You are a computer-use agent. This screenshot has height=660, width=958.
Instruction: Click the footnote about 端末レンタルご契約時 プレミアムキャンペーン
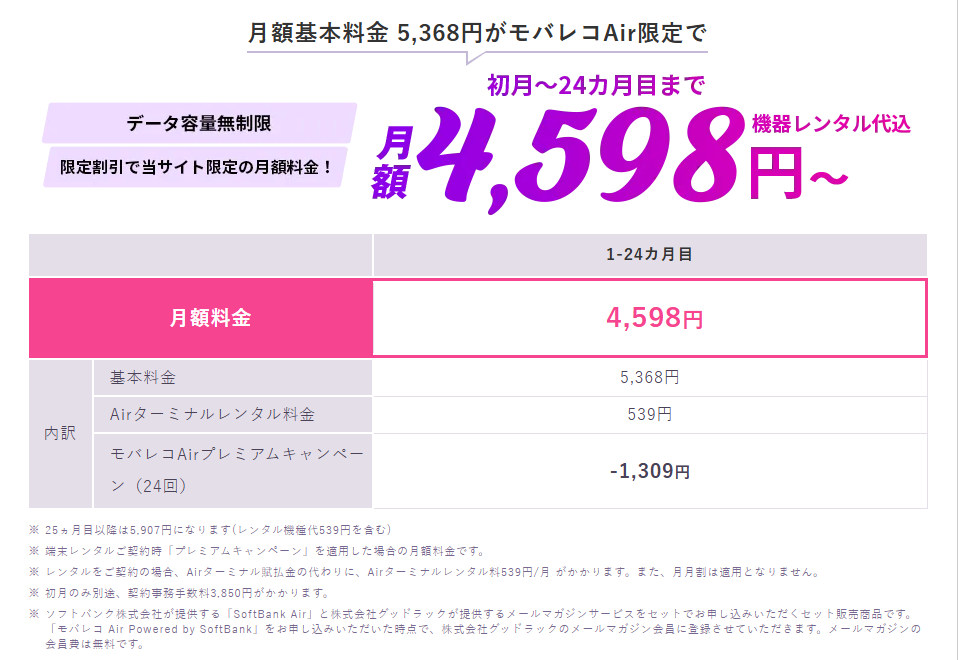(x=264, y=551)
